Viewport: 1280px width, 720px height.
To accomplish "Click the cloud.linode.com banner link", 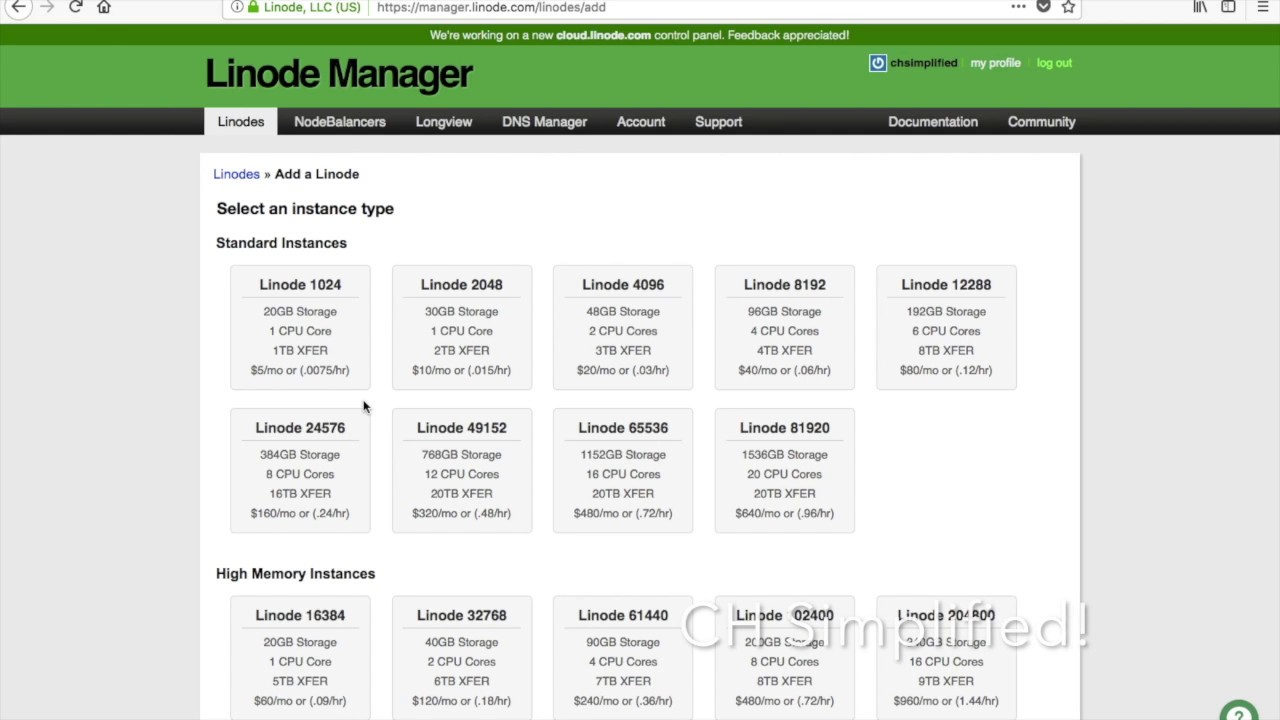I will pos(603,35).
